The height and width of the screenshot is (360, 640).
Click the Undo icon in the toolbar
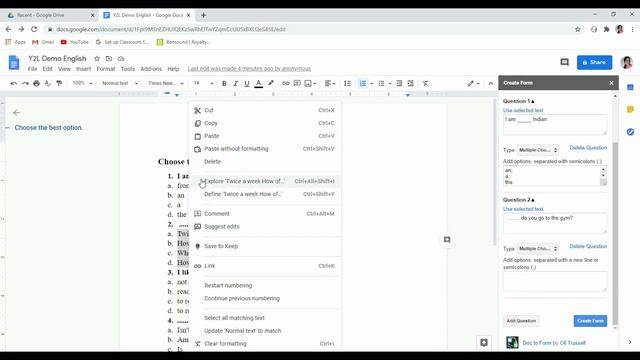tap(13, 83)
